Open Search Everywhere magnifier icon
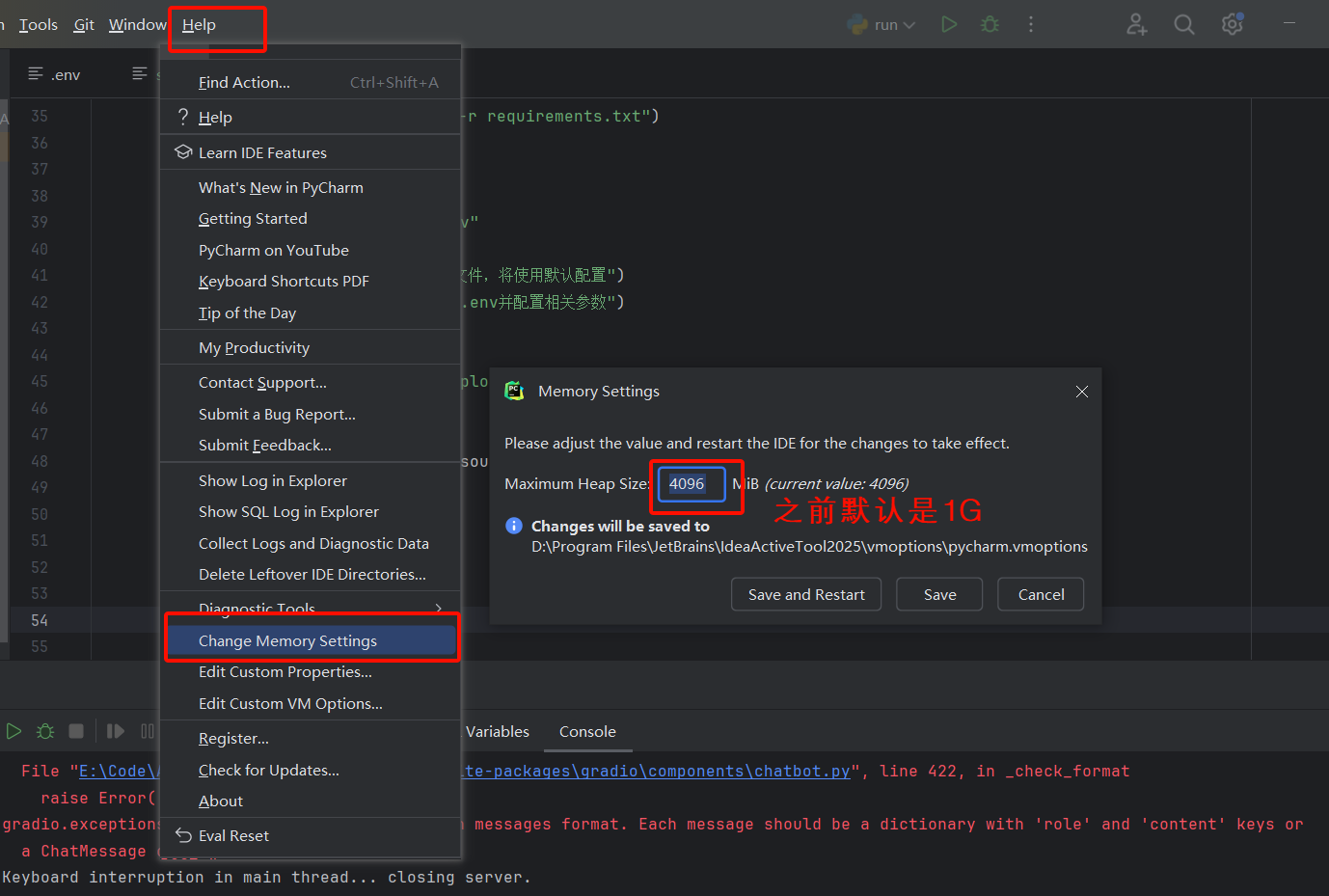The height and width of the screenshot is (896, 1329). pos(1184,24)
